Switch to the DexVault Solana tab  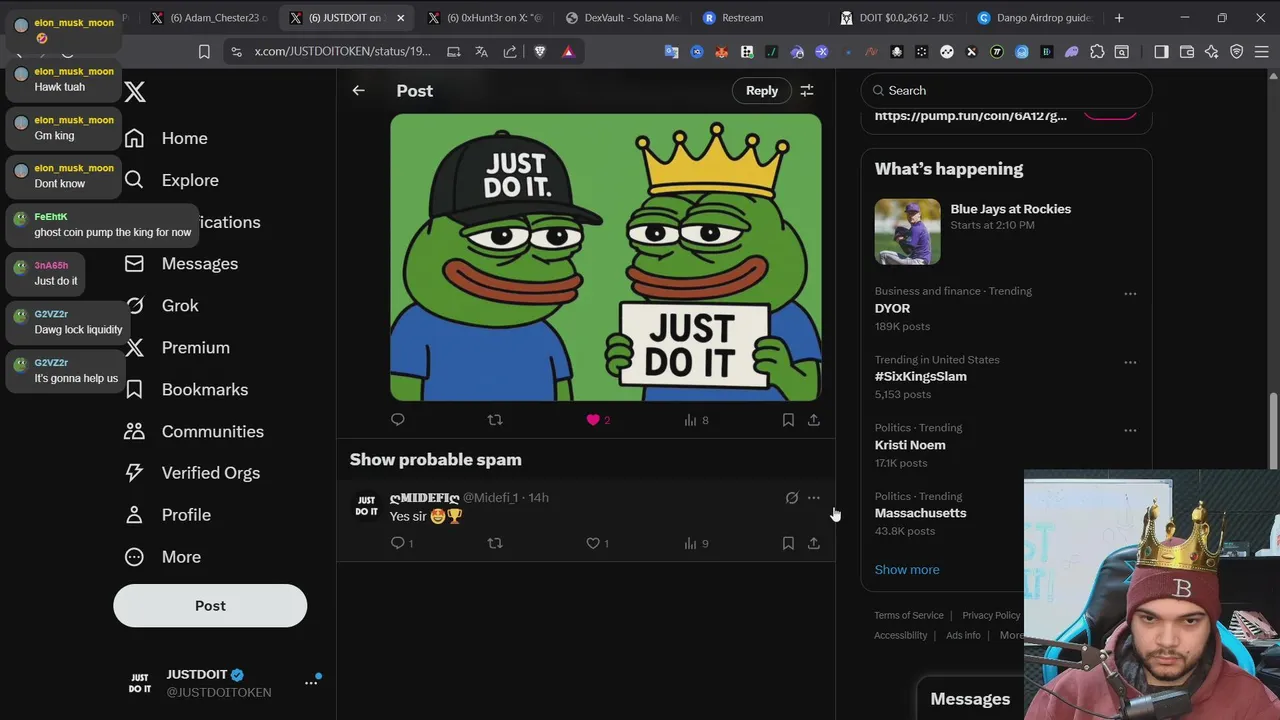(623, 18)
